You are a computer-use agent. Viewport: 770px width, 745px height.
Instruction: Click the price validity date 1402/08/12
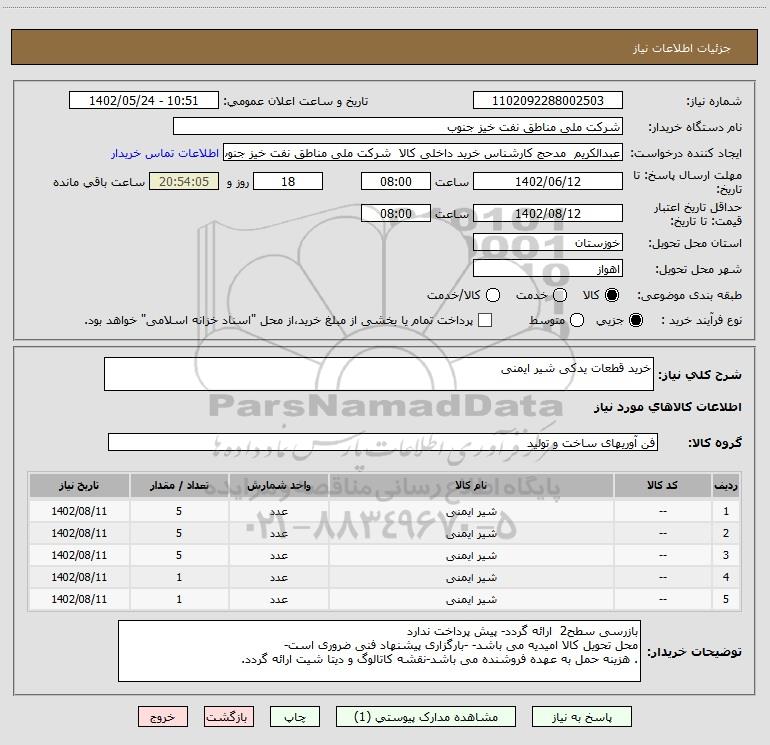point(548,213)
